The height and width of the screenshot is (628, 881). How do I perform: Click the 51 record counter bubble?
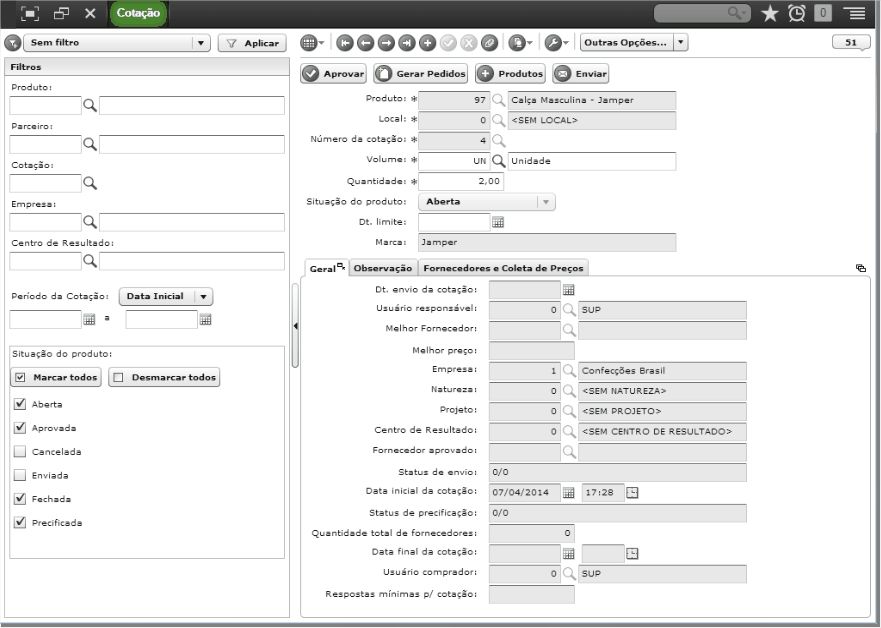point(851,43)
